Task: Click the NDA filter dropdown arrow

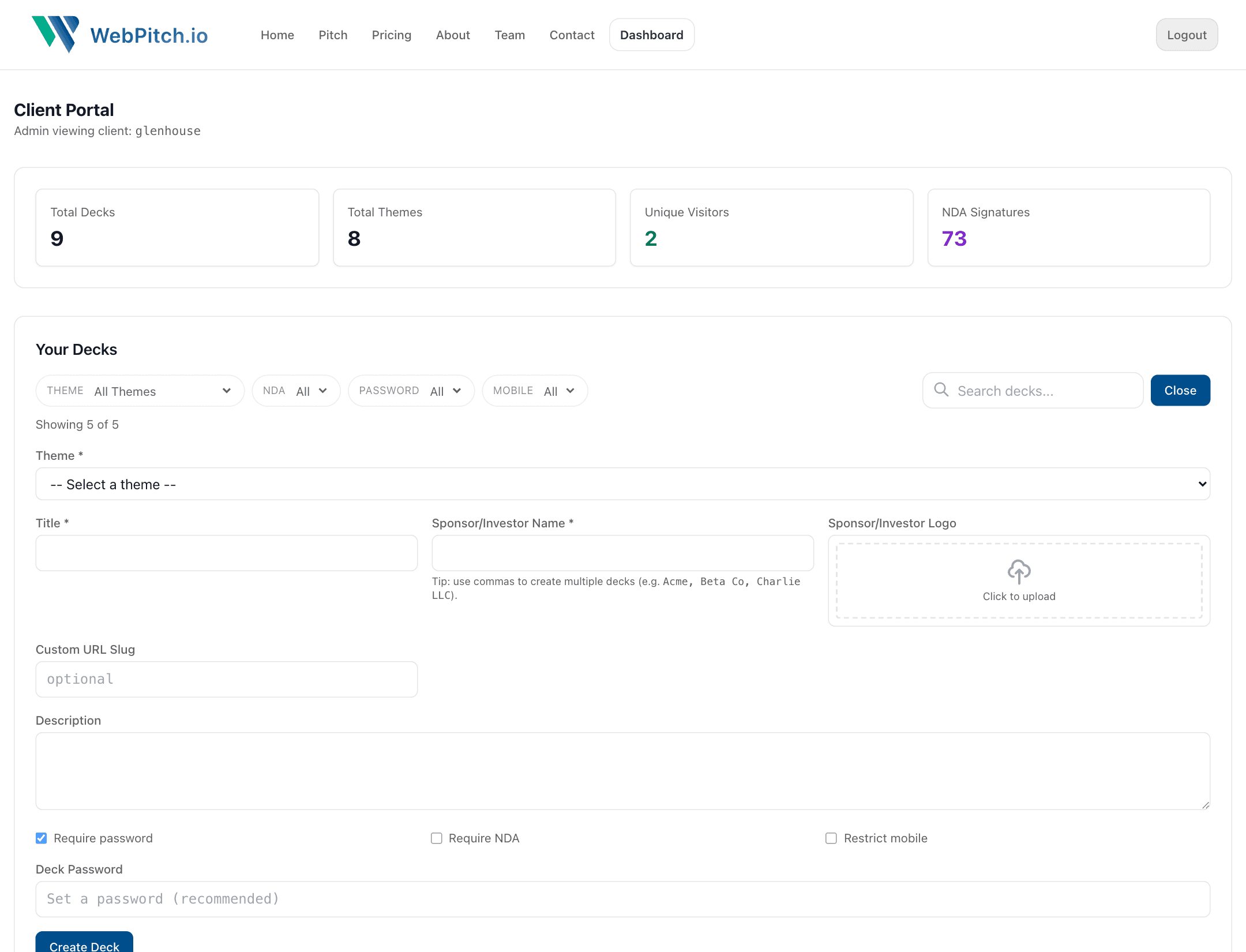Action: 324,391
